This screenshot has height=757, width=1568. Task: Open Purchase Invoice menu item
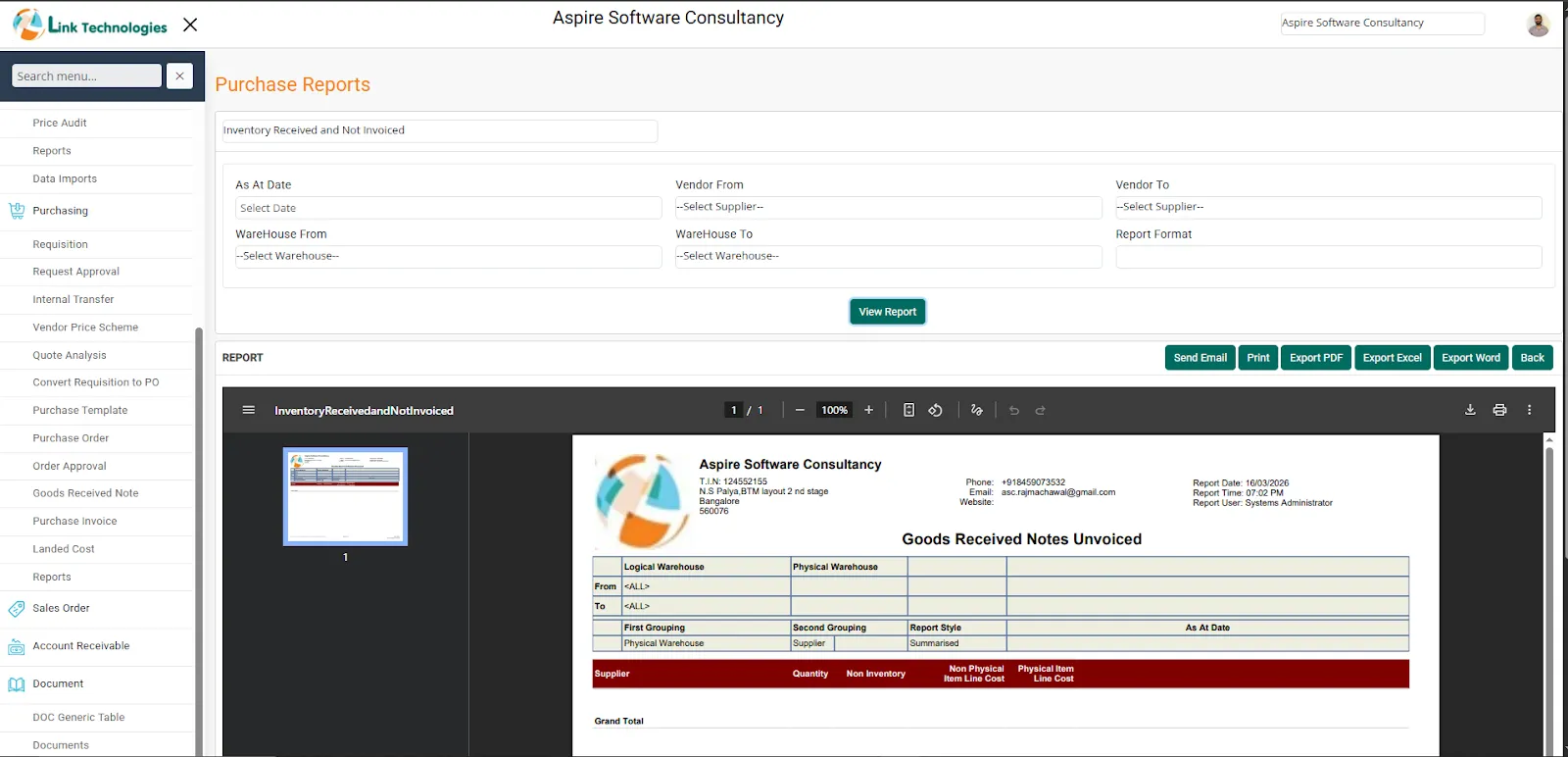74,522
